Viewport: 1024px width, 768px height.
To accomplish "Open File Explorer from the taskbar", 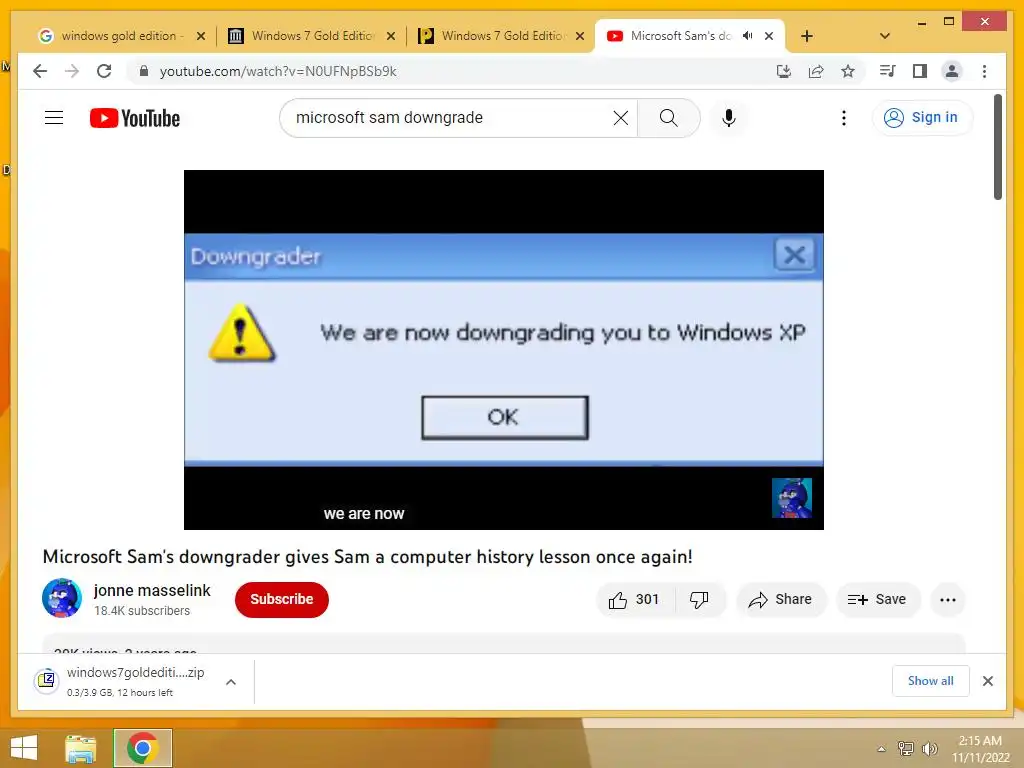I will coord(81,748).
